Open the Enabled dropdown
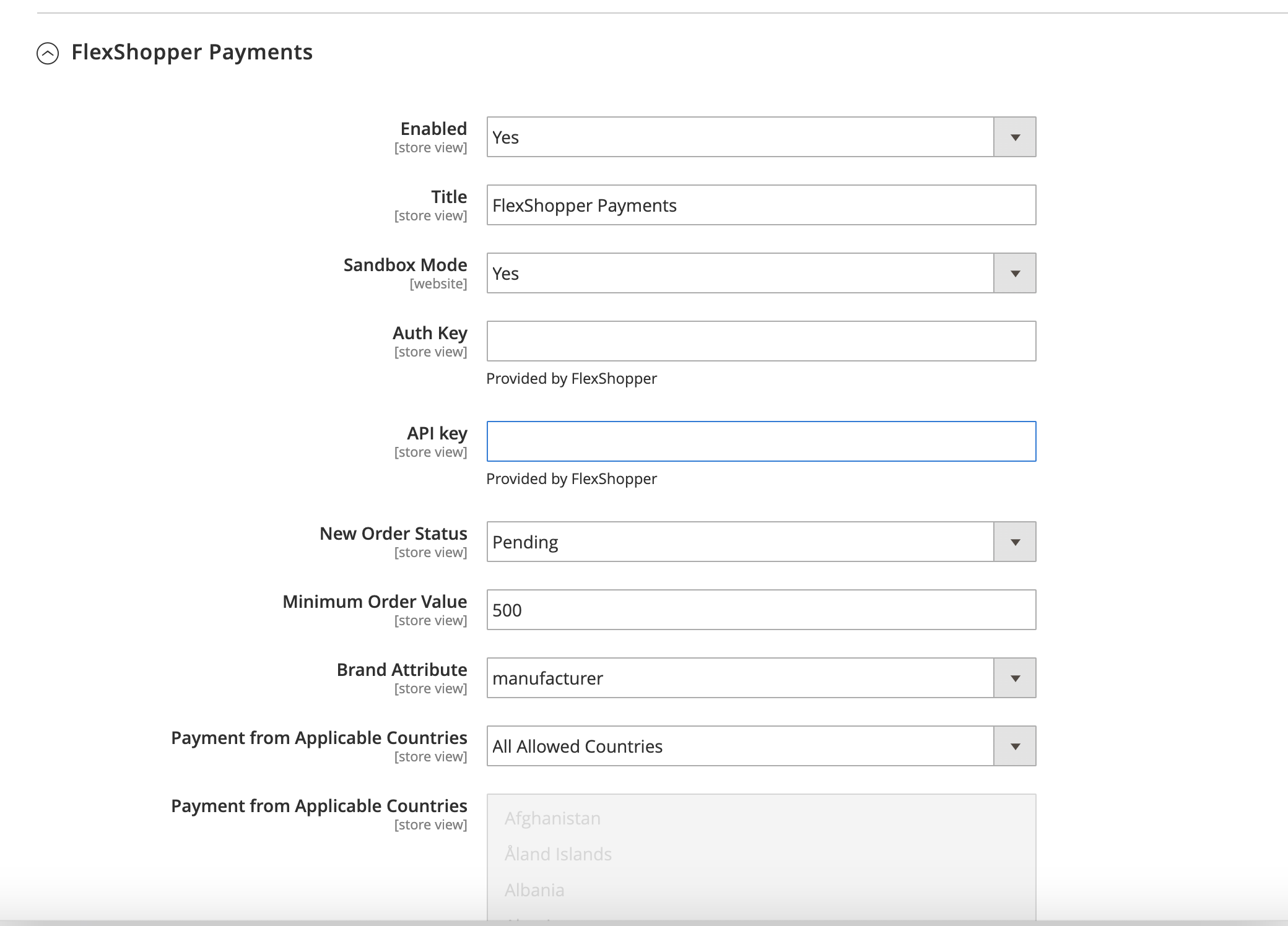The width and height of the screenshot is (1288, 926). point(761,137)
